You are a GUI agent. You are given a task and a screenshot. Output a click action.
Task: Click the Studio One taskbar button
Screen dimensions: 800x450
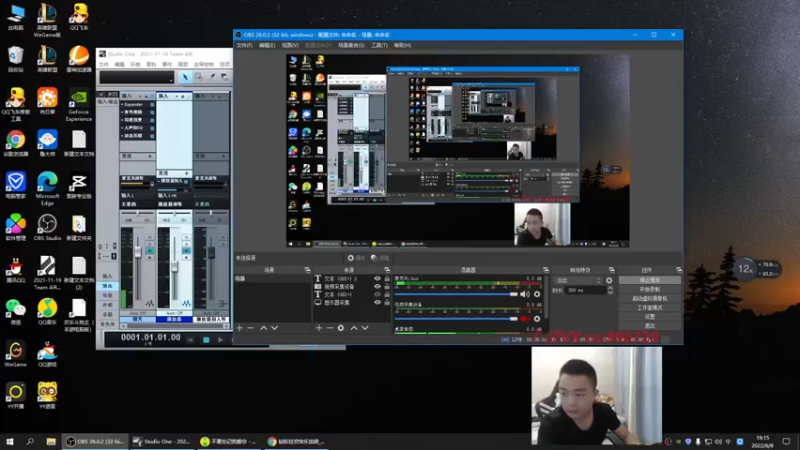(x=162, y=441)
